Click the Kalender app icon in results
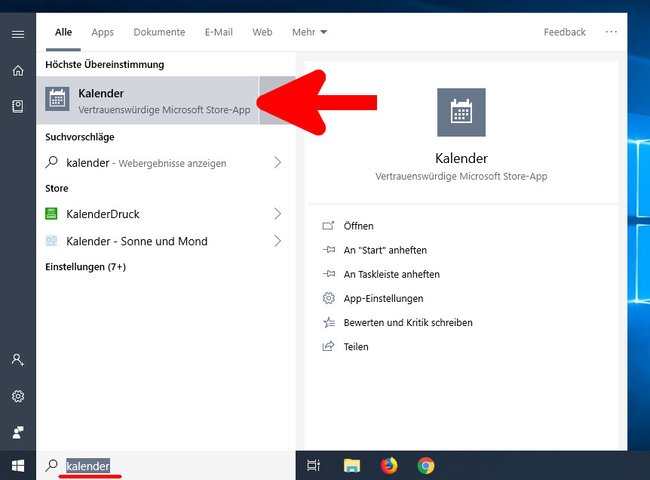Screen dimensions: 650x480 (57, 99)
